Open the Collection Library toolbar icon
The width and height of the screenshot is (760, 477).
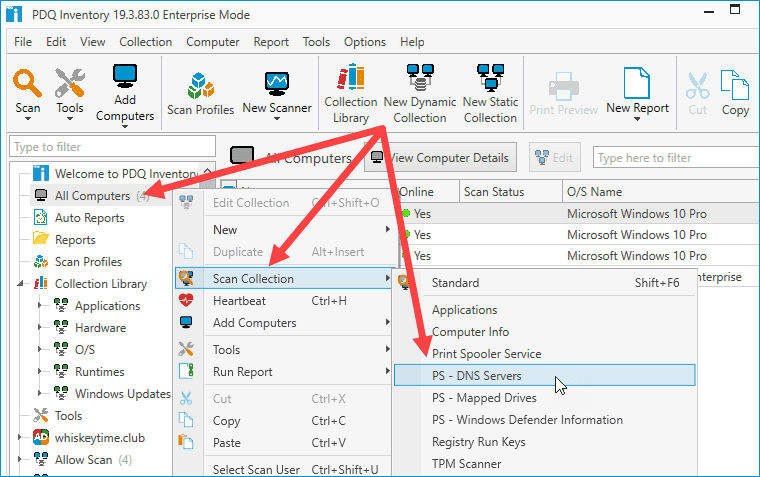(351, 77)
